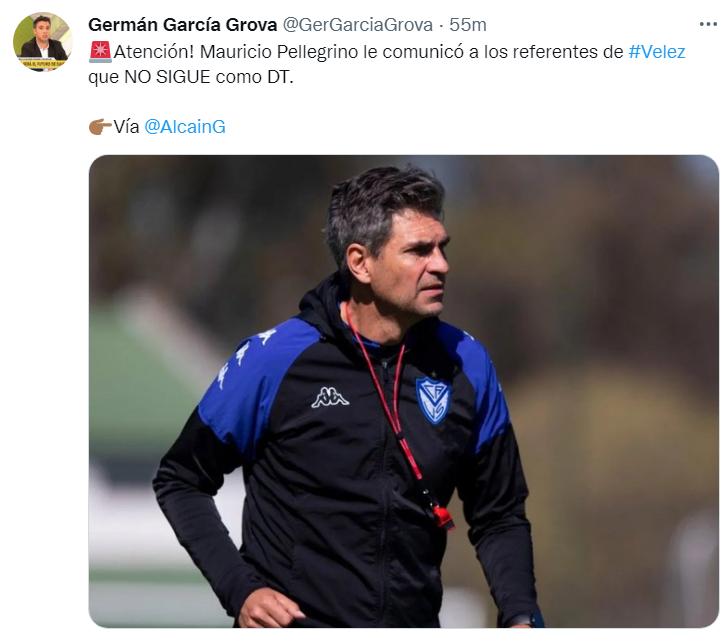Click the wristwatch at the photo's bottom edge
This screenshot has height=633, width=728.
point(525,620)
